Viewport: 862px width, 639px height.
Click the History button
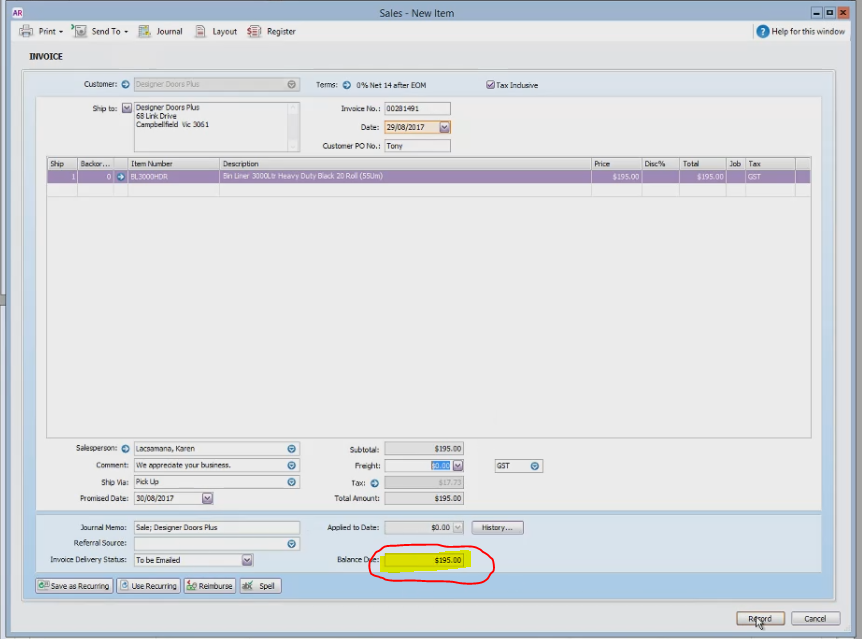(497, 527)
